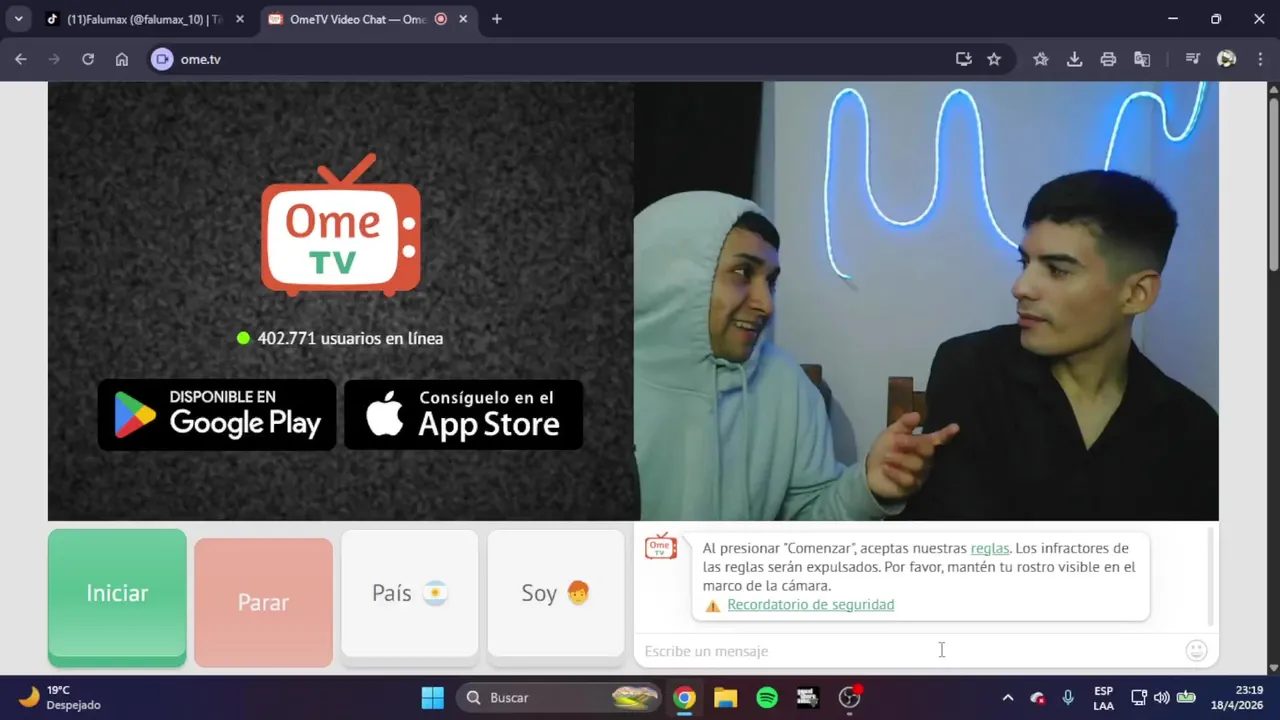Click the red Parar button
The image size is (1280, 720).
(x=263, y=602)
